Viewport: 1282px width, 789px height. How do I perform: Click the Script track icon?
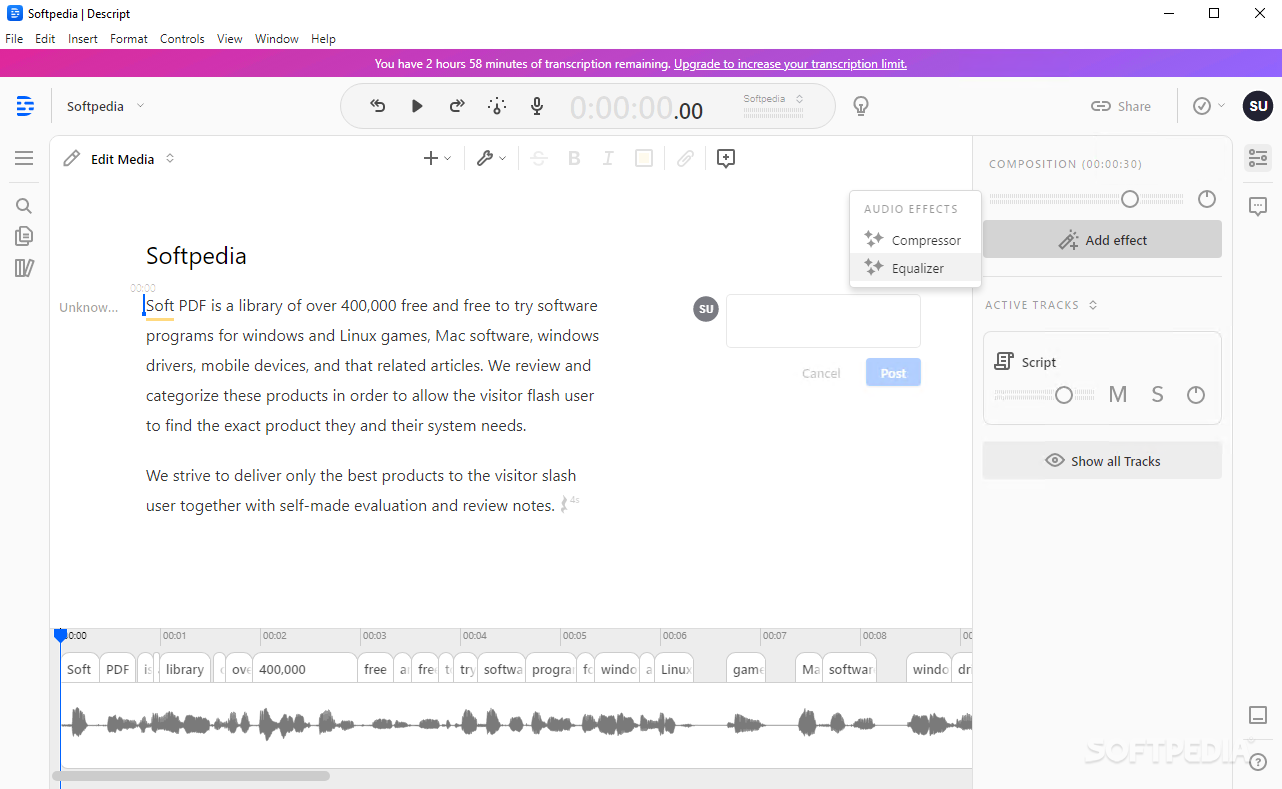1004,362
